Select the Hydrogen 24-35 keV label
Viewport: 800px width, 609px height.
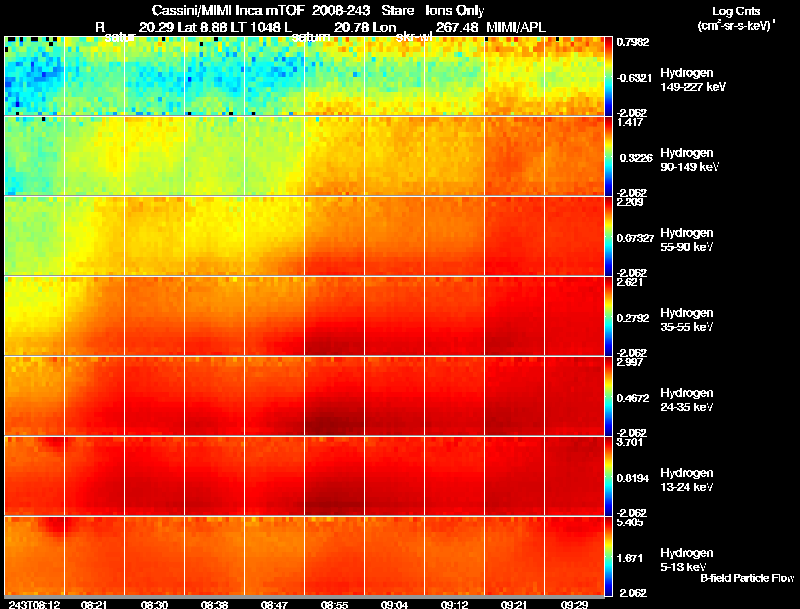pos(687,400)
